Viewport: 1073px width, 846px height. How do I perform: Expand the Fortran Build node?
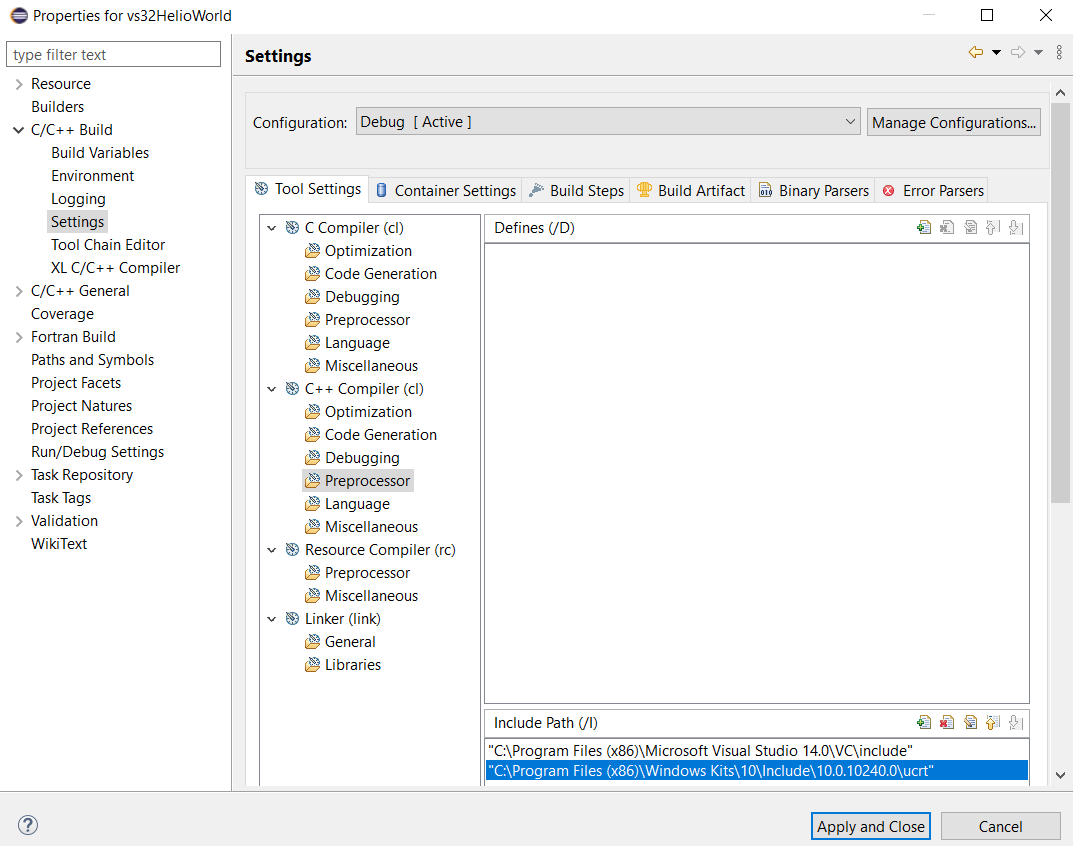coord(19,337)
